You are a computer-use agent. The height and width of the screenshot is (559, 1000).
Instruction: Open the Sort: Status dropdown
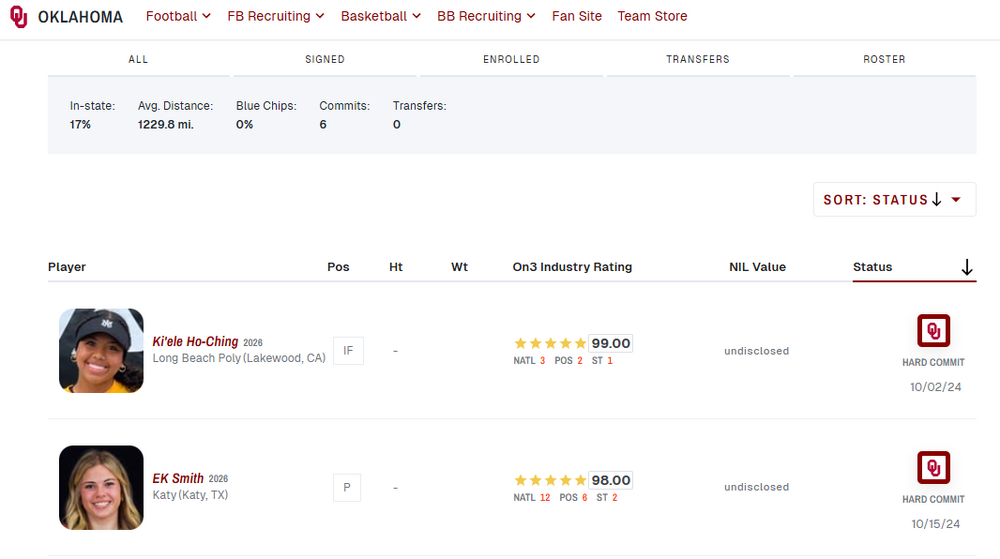[x=894, y=200]
